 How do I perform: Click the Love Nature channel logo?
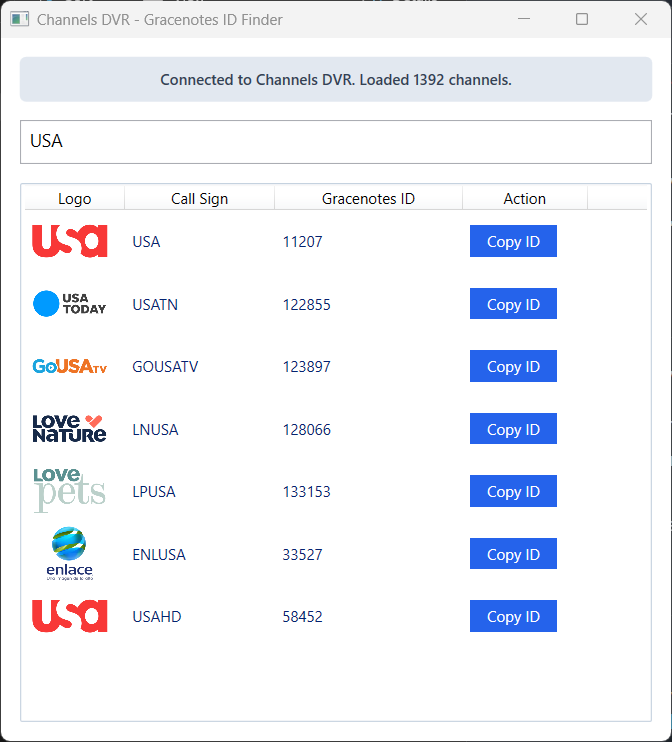[69, 429]
